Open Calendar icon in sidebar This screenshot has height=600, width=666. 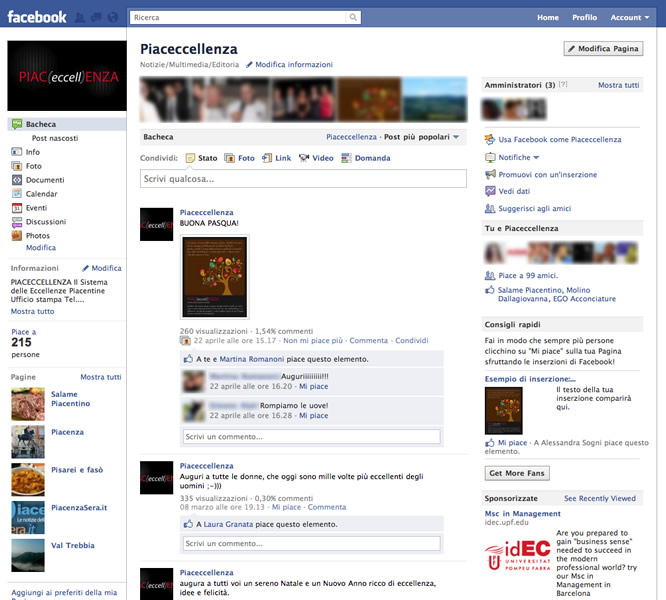tap(17, 194)
